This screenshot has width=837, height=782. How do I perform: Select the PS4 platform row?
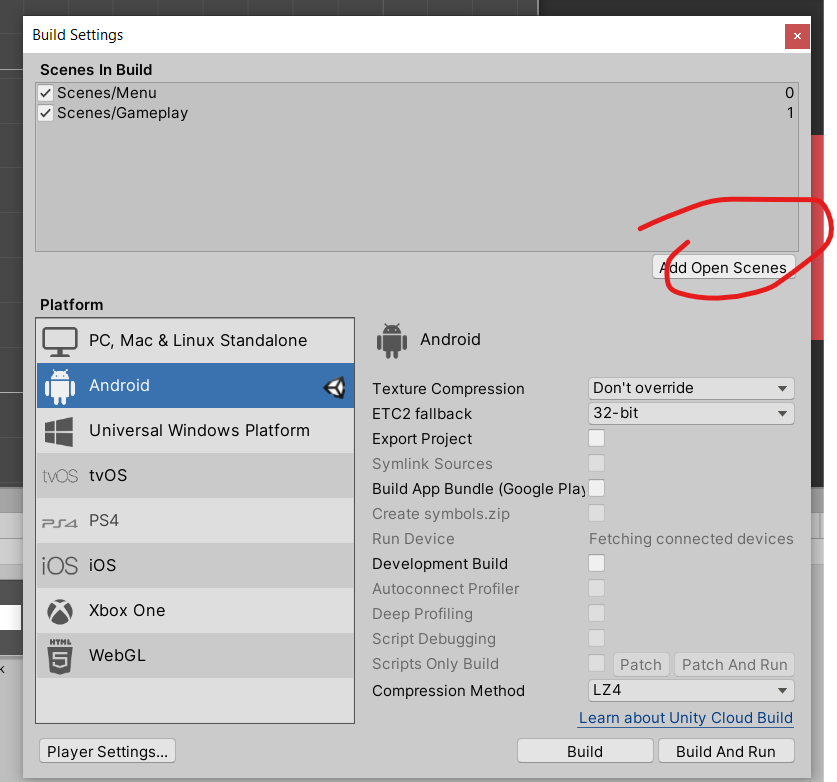coord(195,520)
